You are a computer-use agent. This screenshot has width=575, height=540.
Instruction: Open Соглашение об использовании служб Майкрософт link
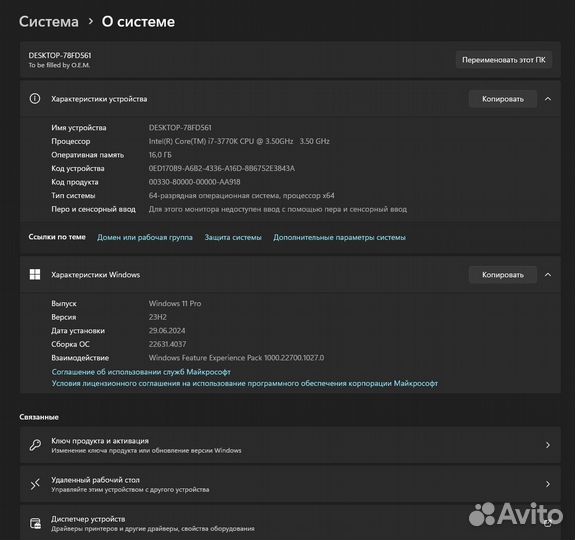(141, 372)
